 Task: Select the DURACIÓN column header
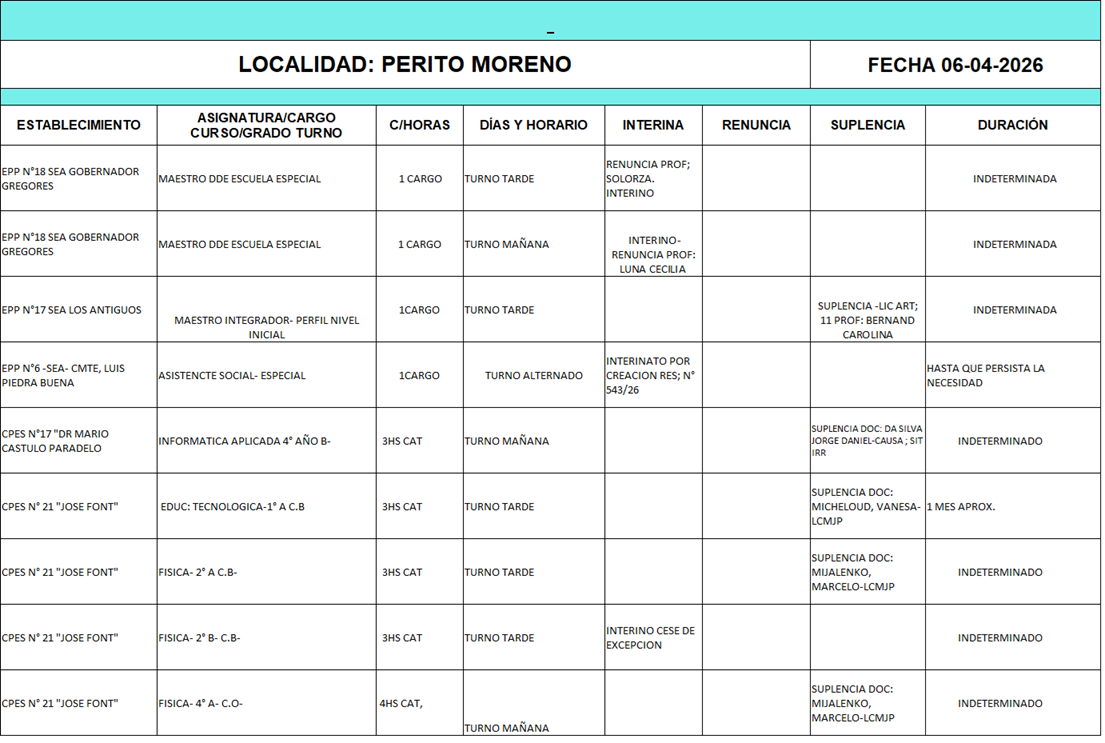tap(1012, 125)
